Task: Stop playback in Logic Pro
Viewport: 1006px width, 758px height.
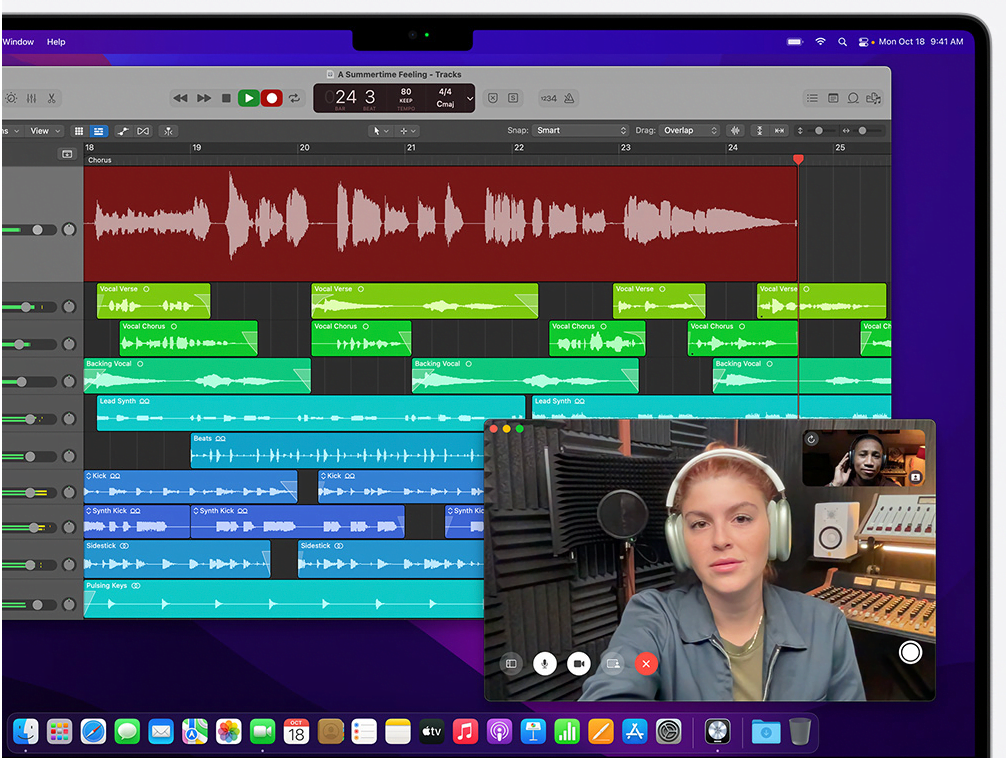Action: [226, 98]
